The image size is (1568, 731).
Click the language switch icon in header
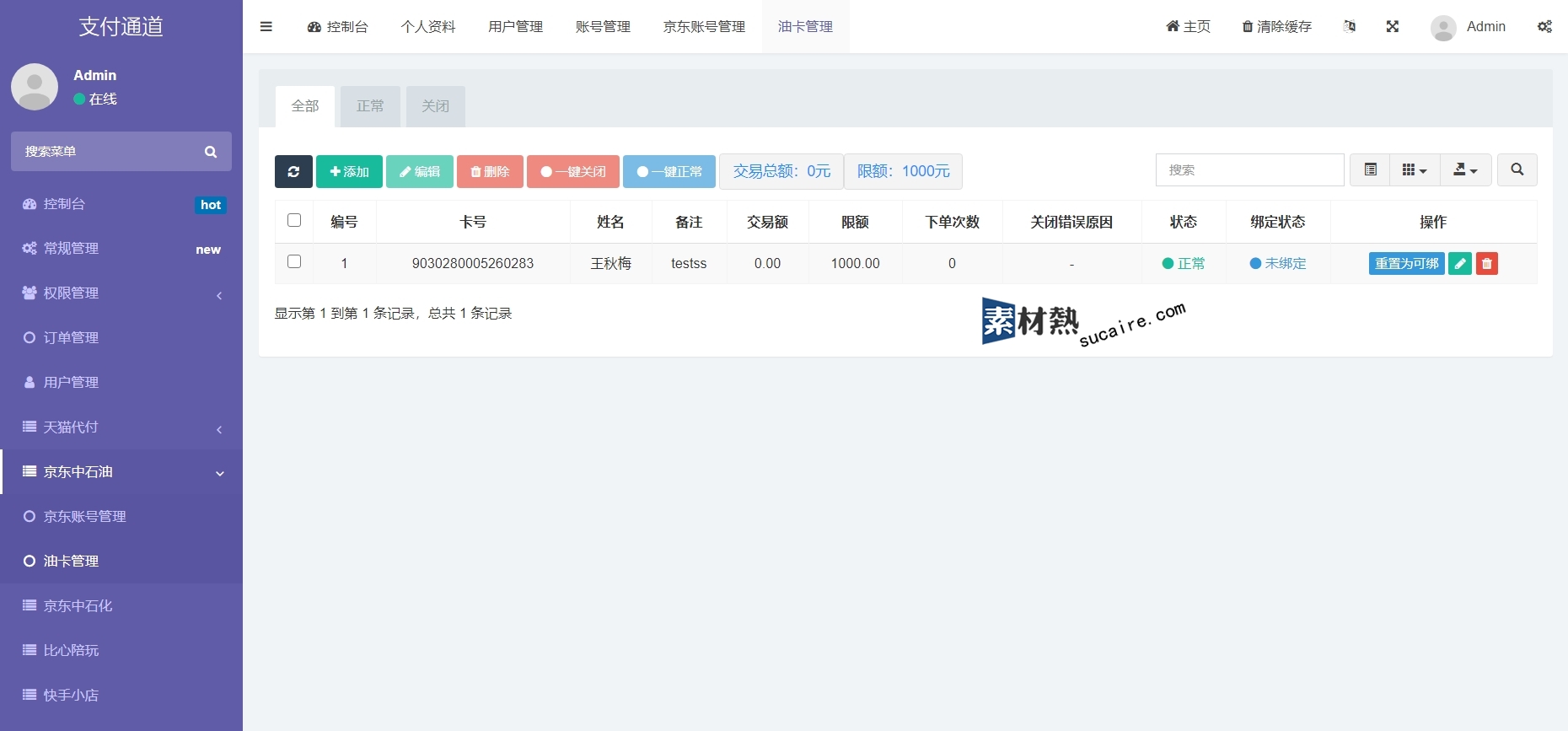[x=1350, y=26]
